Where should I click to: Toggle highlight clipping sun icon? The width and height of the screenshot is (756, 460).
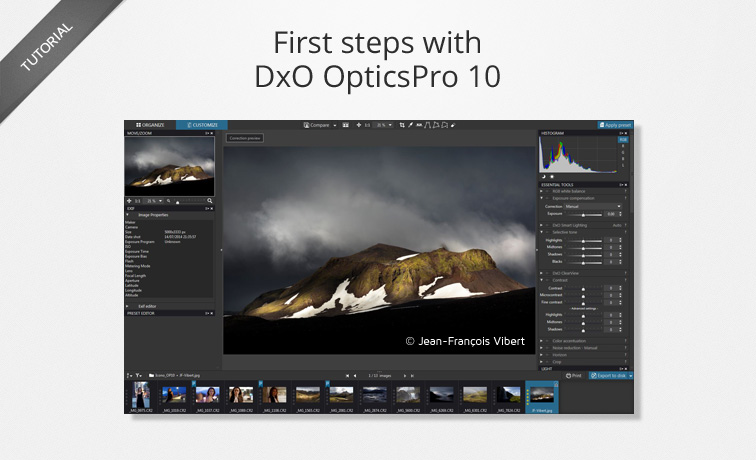[x=553, y=177]
